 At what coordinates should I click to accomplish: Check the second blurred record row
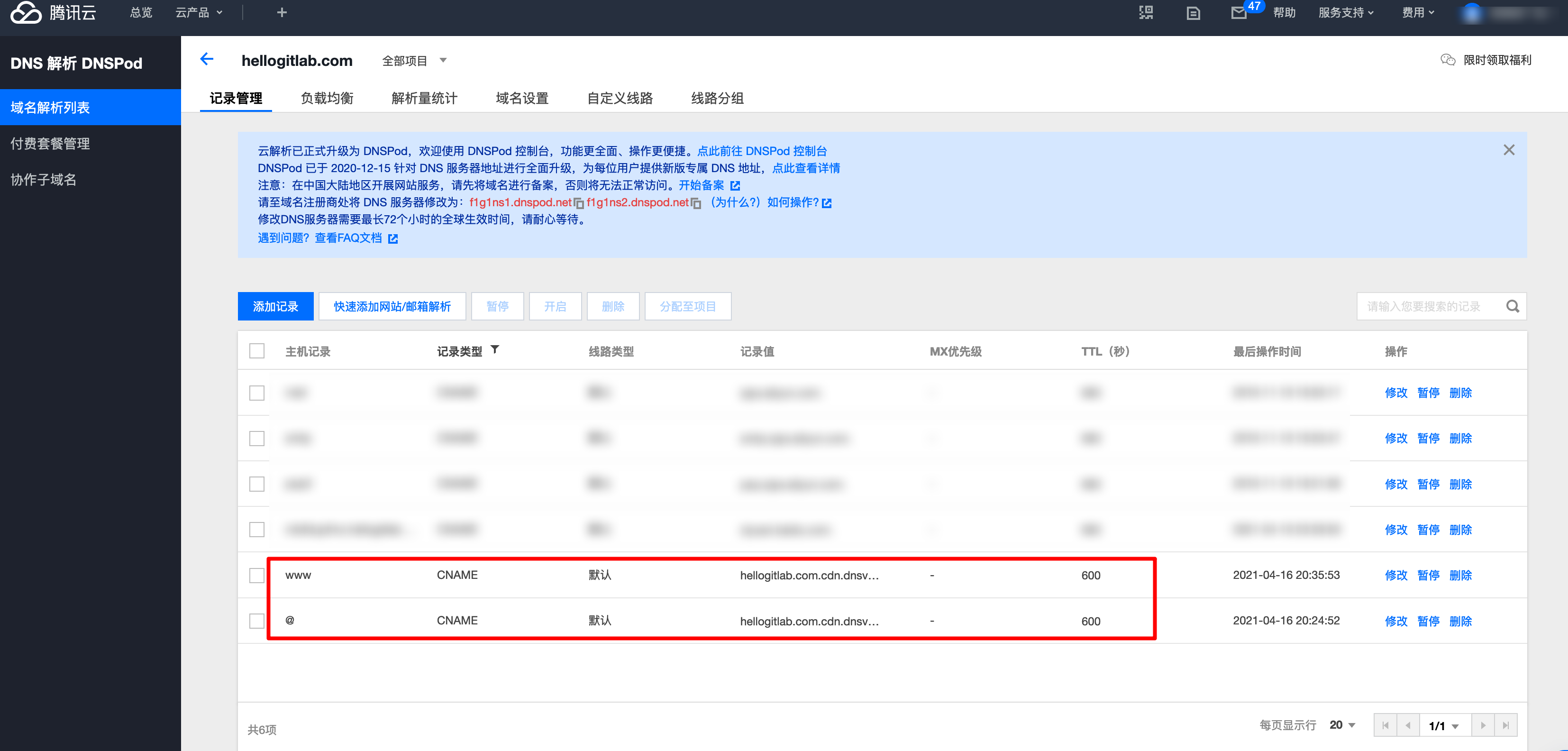[x=257, y=439]
